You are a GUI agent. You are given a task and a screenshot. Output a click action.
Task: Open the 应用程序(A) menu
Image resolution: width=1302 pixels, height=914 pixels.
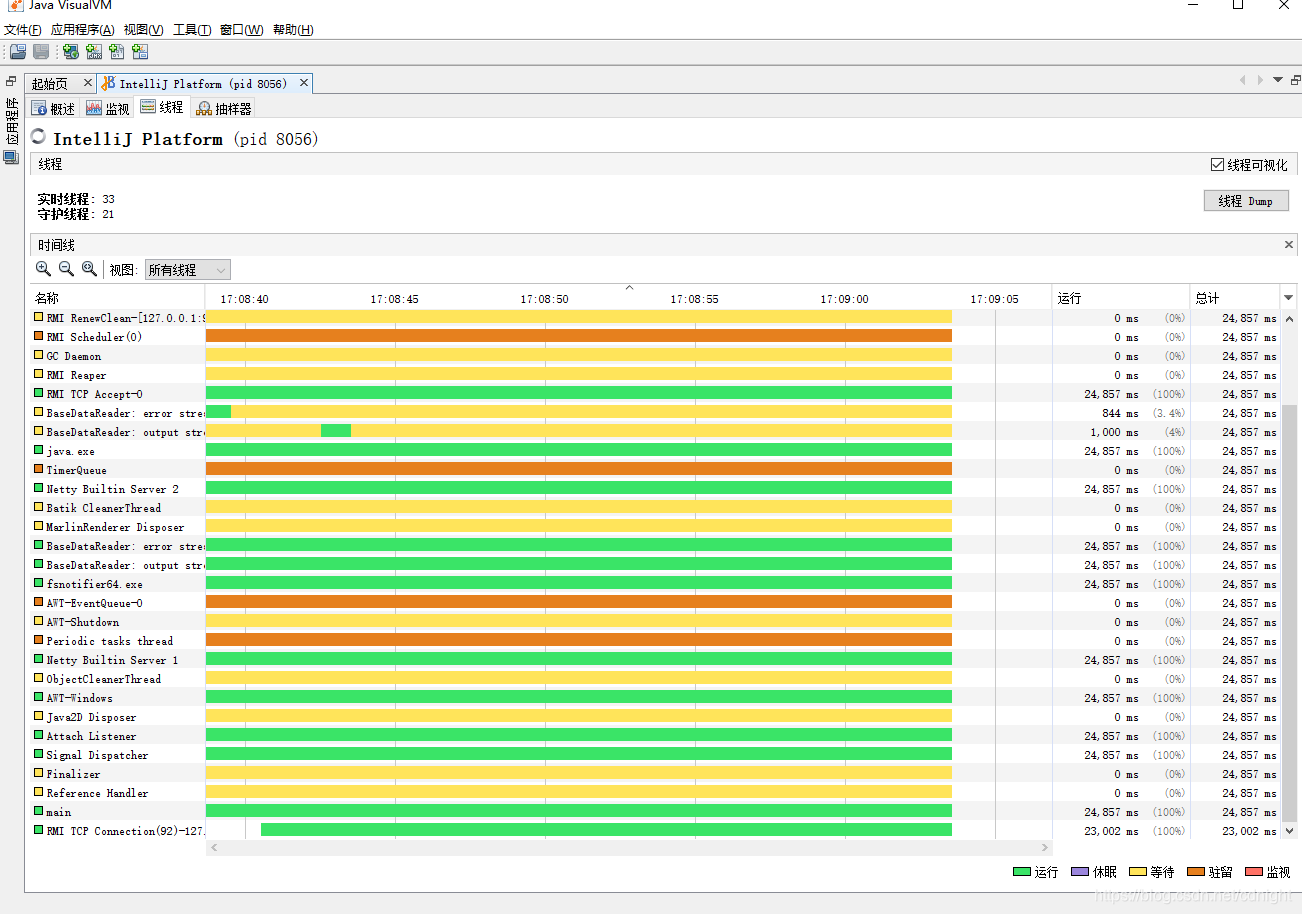click(x=83, y=30)
